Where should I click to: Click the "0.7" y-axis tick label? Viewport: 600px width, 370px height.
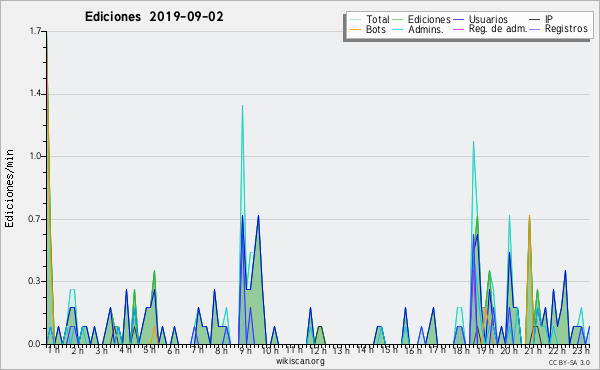tap(35, 219)
